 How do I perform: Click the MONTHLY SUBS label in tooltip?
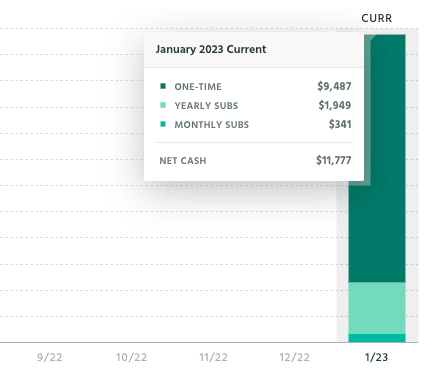coord(212,125)
